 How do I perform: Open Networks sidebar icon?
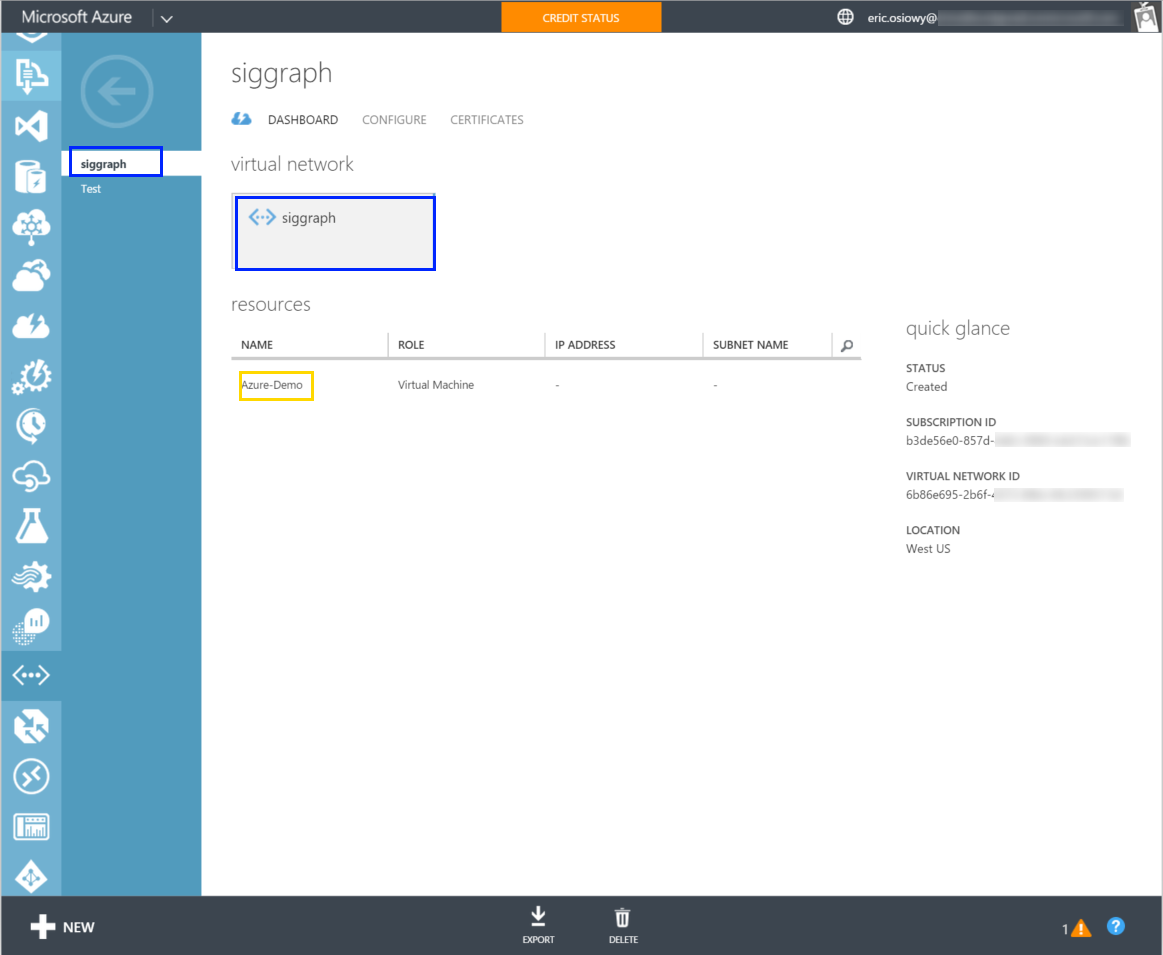click(x=31, y=675)
